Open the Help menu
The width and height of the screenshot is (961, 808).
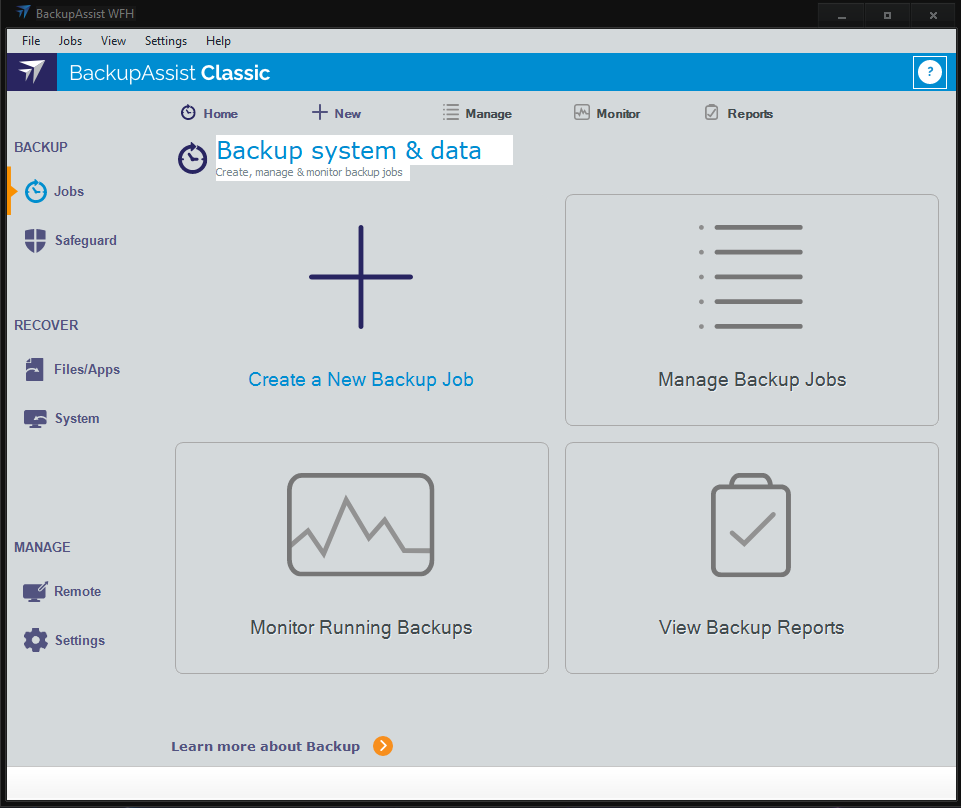tap(218, 41)
